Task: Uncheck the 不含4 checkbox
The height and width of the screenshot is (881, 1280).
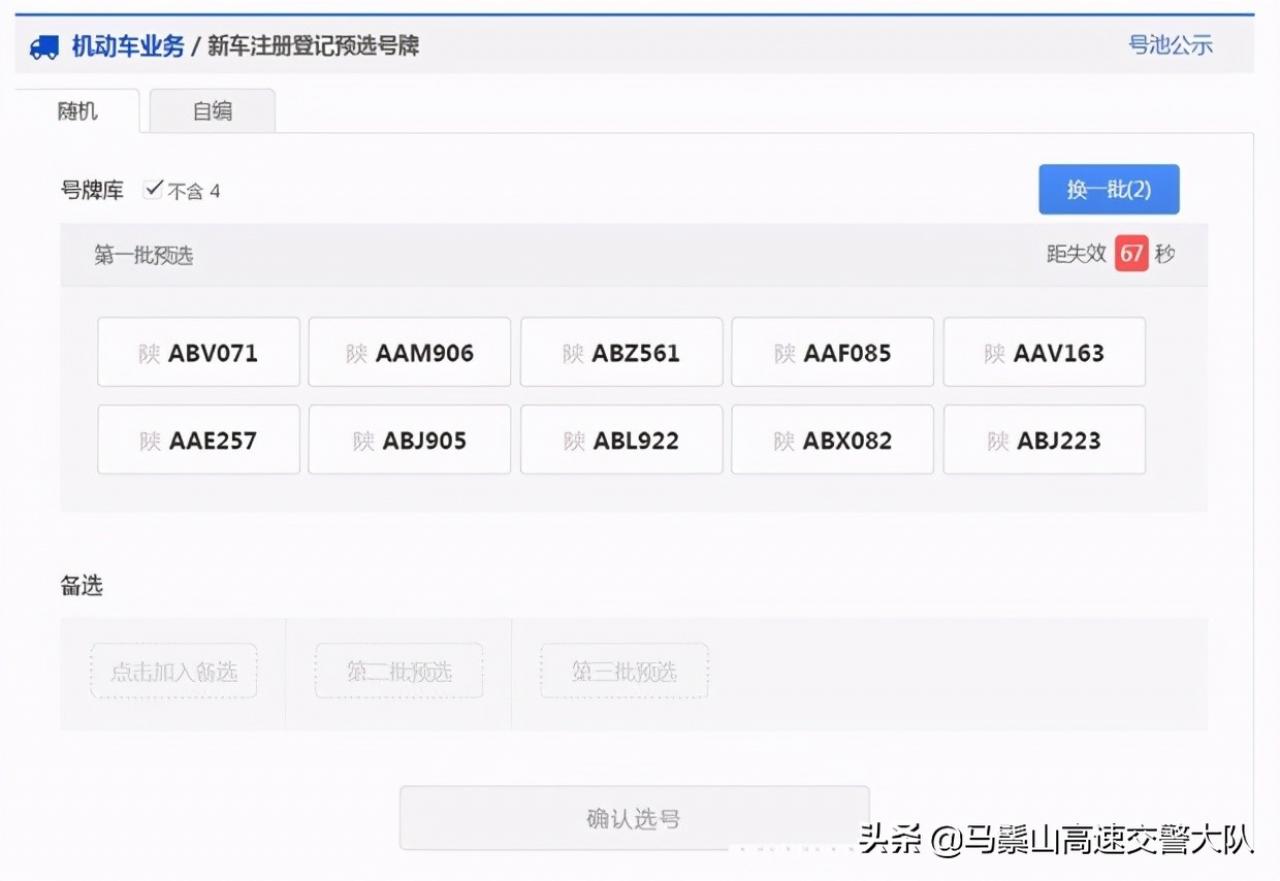Action: coord(152,190)
